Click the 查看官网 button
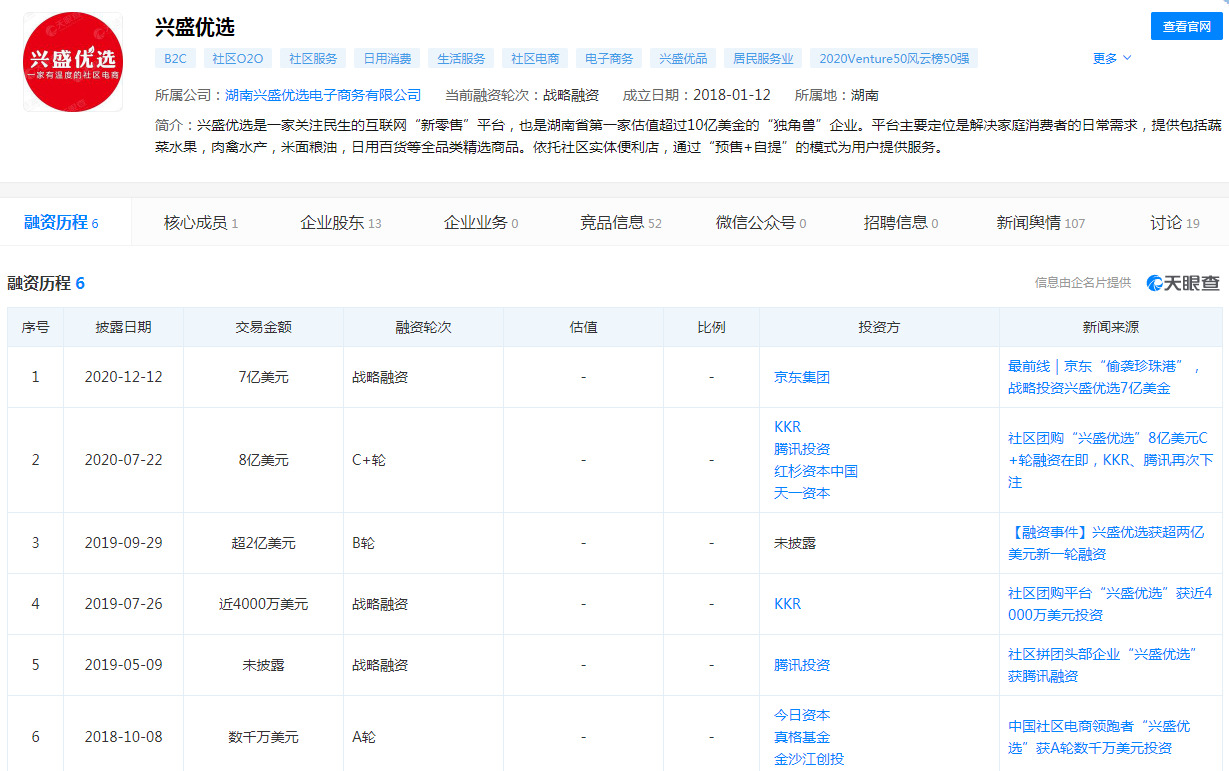This screenshot has height=771, width=1229. coord(1186,27)
